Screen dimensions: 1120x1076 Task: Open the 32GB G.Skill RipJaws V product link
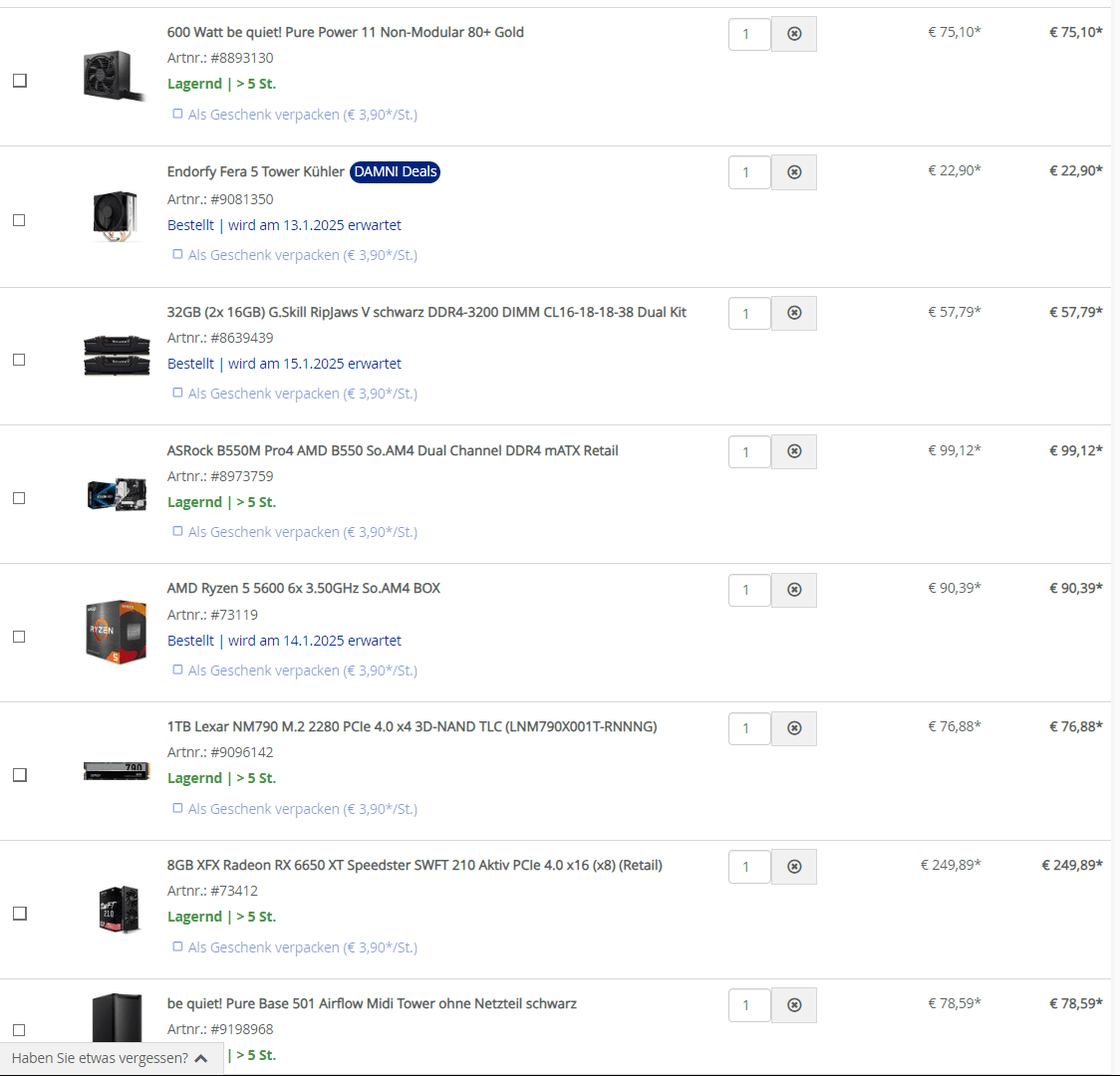tap(426, 312)
